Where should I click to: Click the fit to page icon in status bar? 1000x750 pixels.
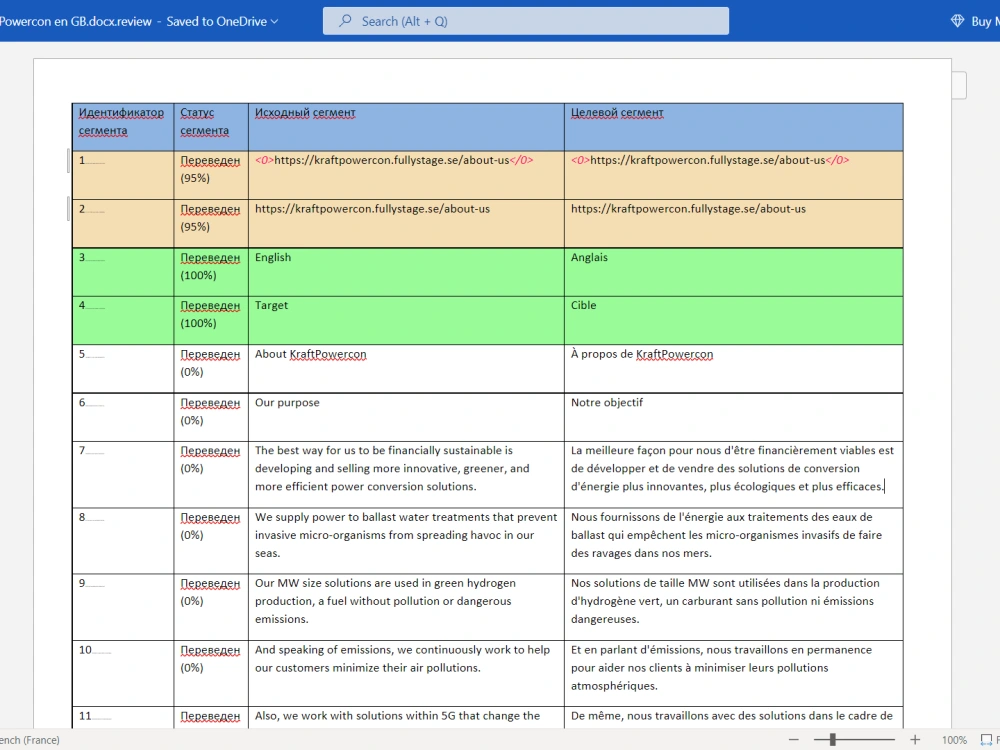click(x=986, y=740)
